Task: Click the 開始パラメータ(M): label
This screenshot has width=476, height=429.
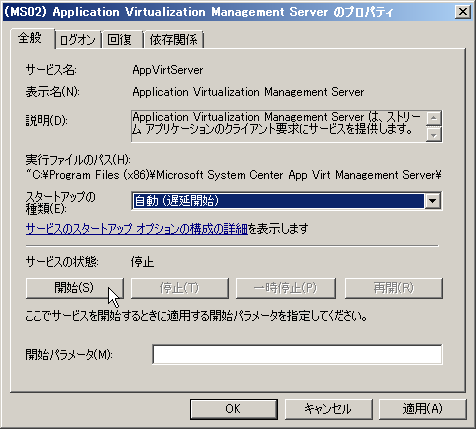Action: pos(69,355)
